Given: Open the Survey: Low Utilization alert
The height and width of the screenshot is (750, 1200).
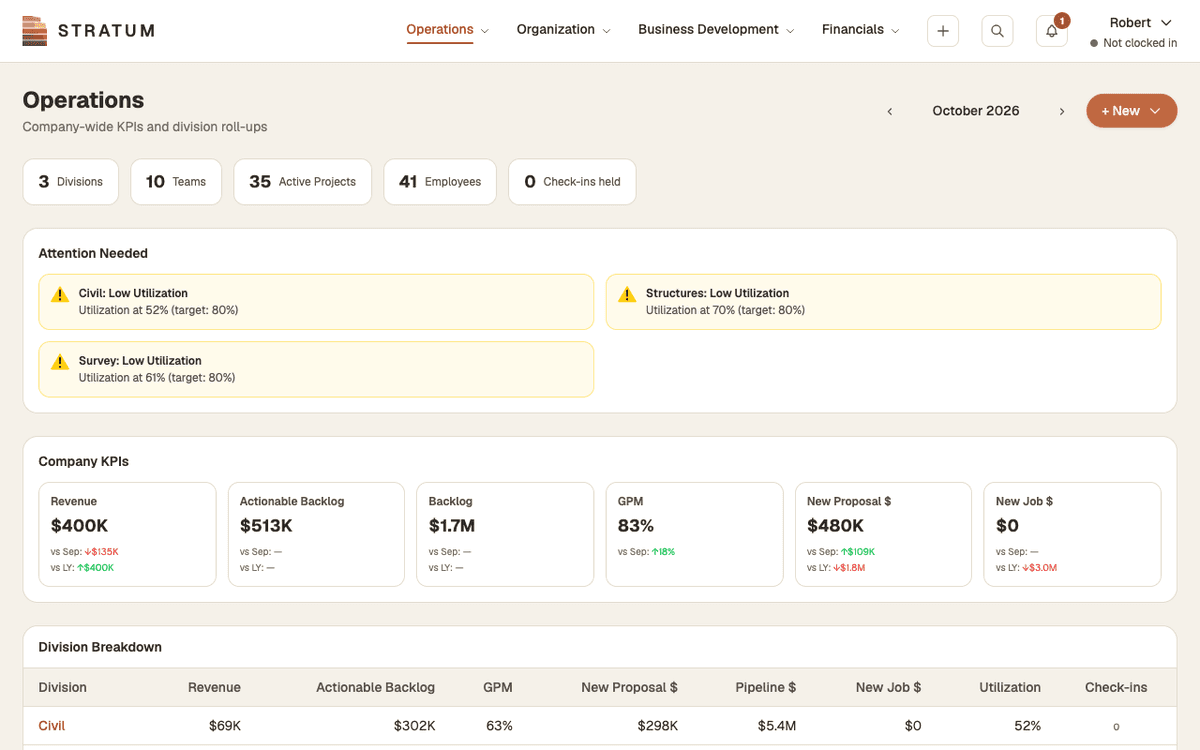Looking at the screenshot, I should pyautogui.click(x=316, y=369).
